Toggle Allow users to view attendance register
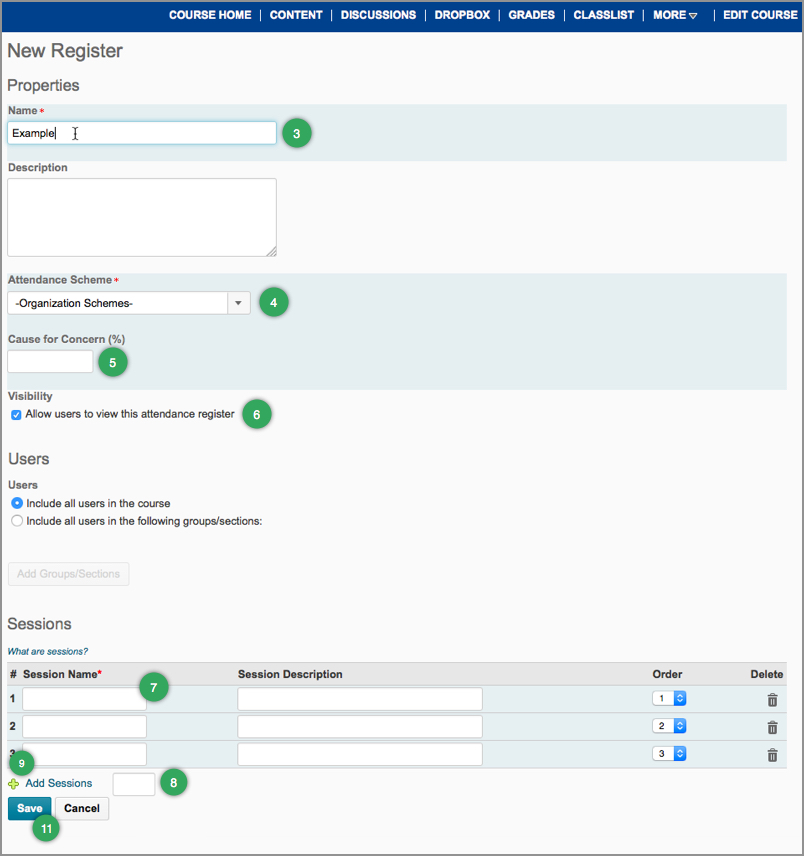804x856 pixels. point(16,415)
